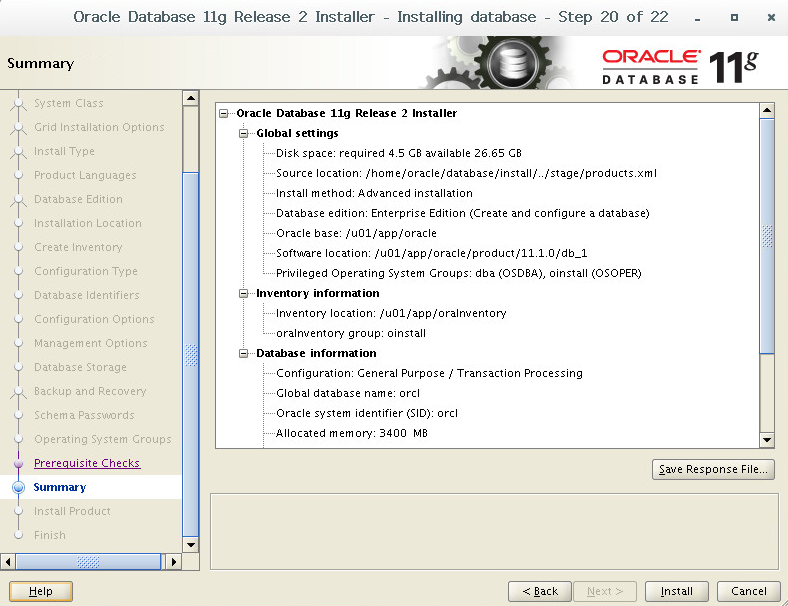This screenshot has height=606, width=788.
Task: Select the Database Edition step
Action: click(78, 199)
